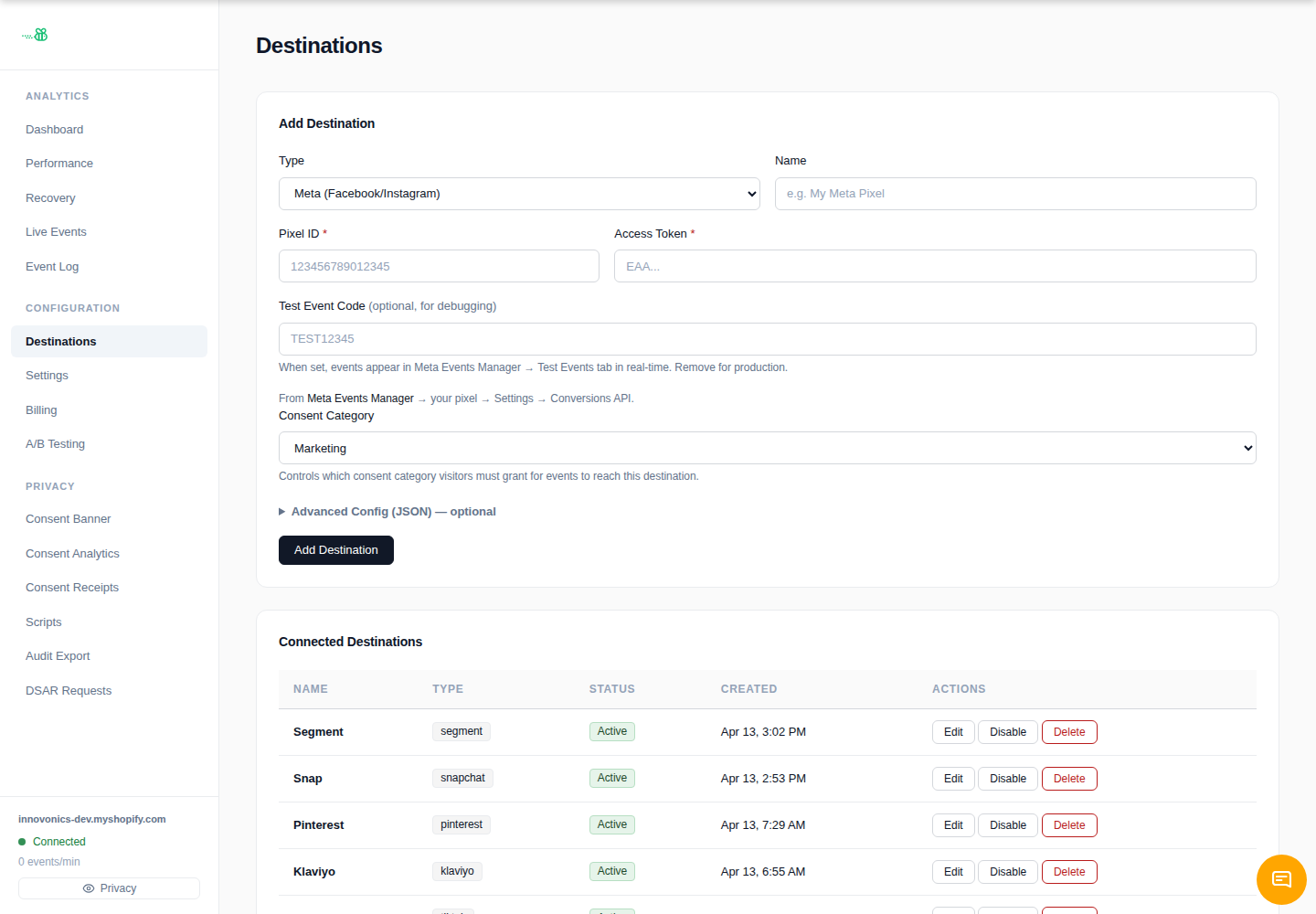
Task: Click Active status badge in Pinterest row
Action: pyautogui.click(x=612, y=824)
